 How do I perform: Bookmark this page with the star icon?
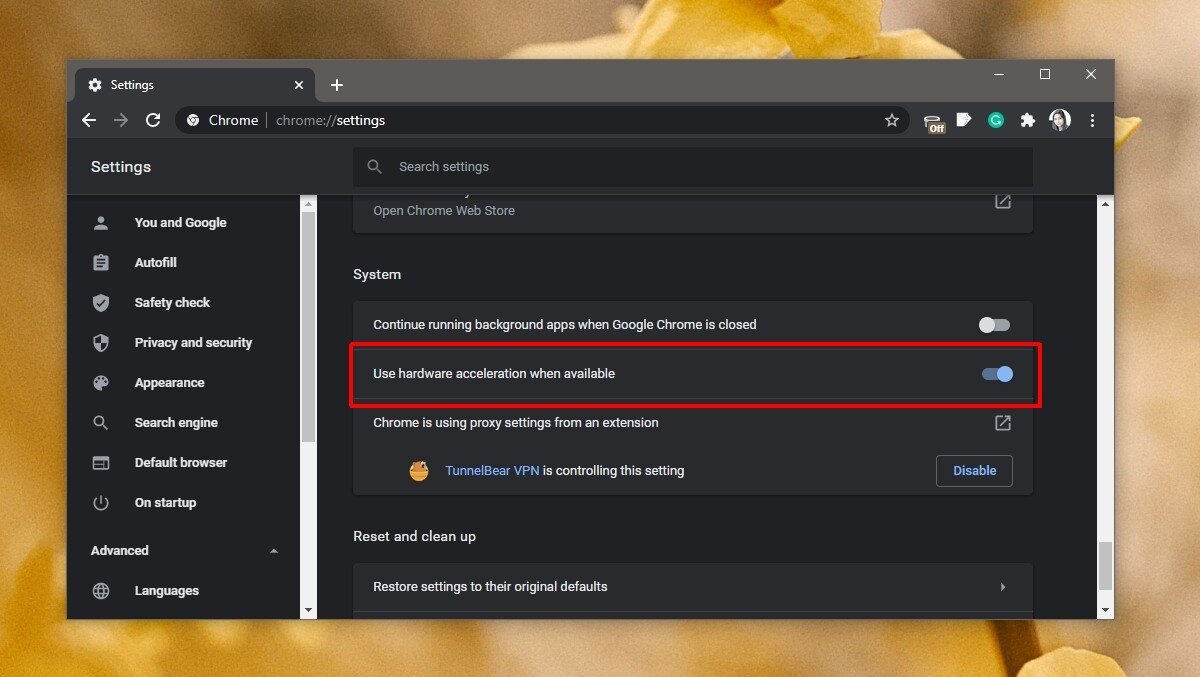click(x=892, y=120)
